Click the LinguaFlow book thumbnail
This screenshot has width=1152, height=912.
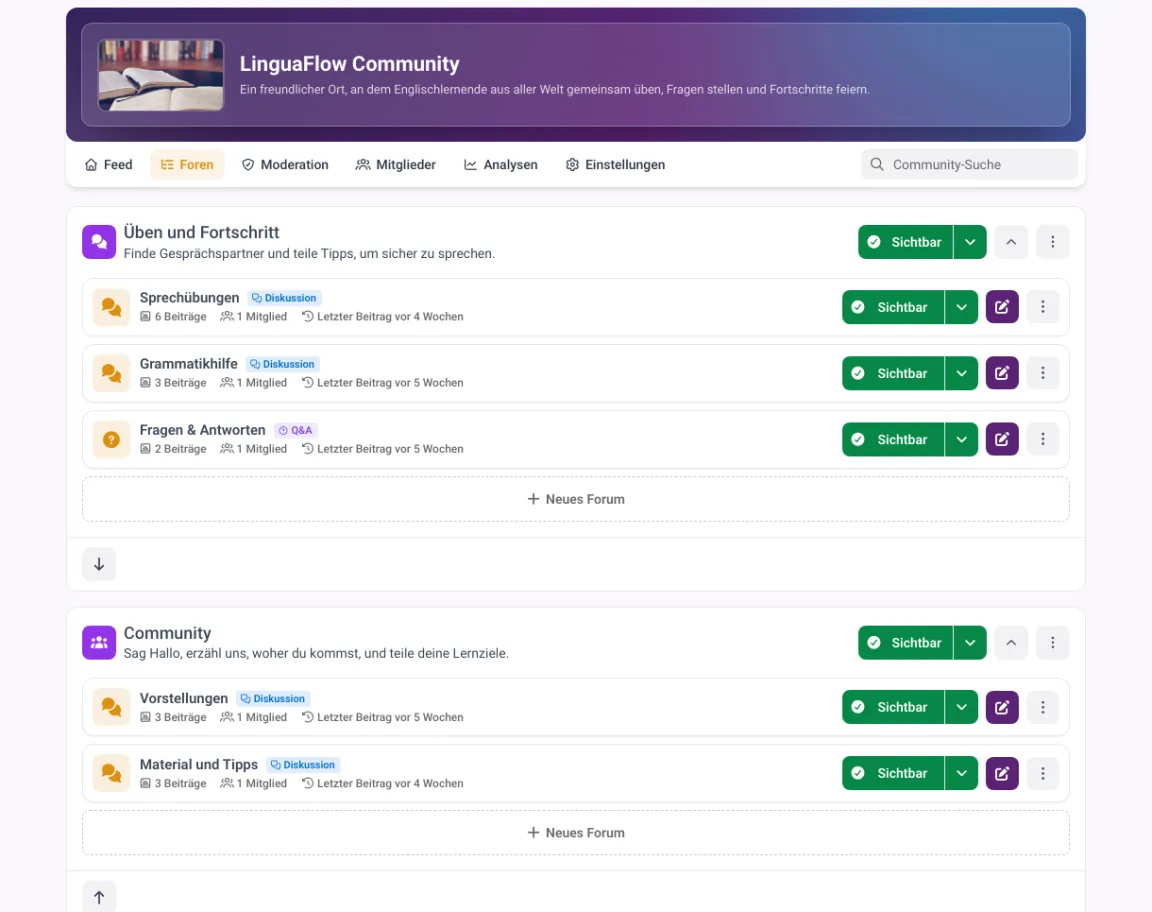click(x=161, y=75)
